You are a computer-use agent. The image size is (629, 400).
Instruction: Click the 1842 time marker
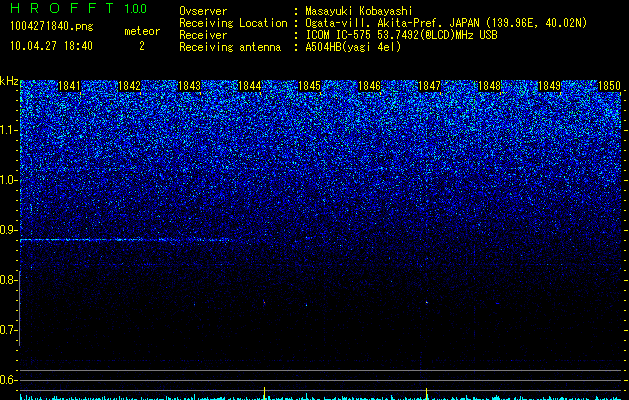pos(130,86)
